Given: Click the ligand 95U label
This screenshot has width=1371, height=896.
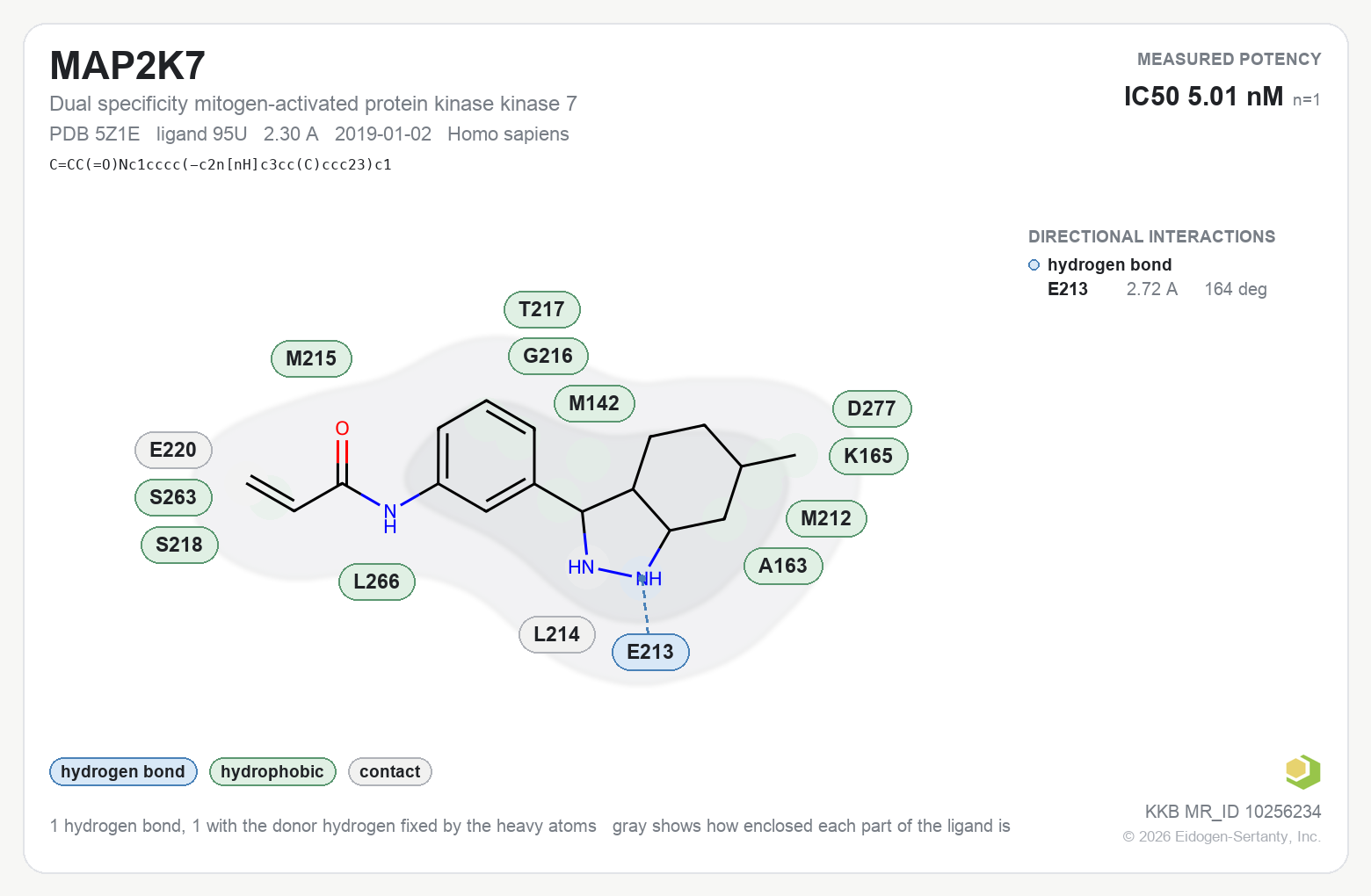Looking at the screenshot, I should click(202, 134).
